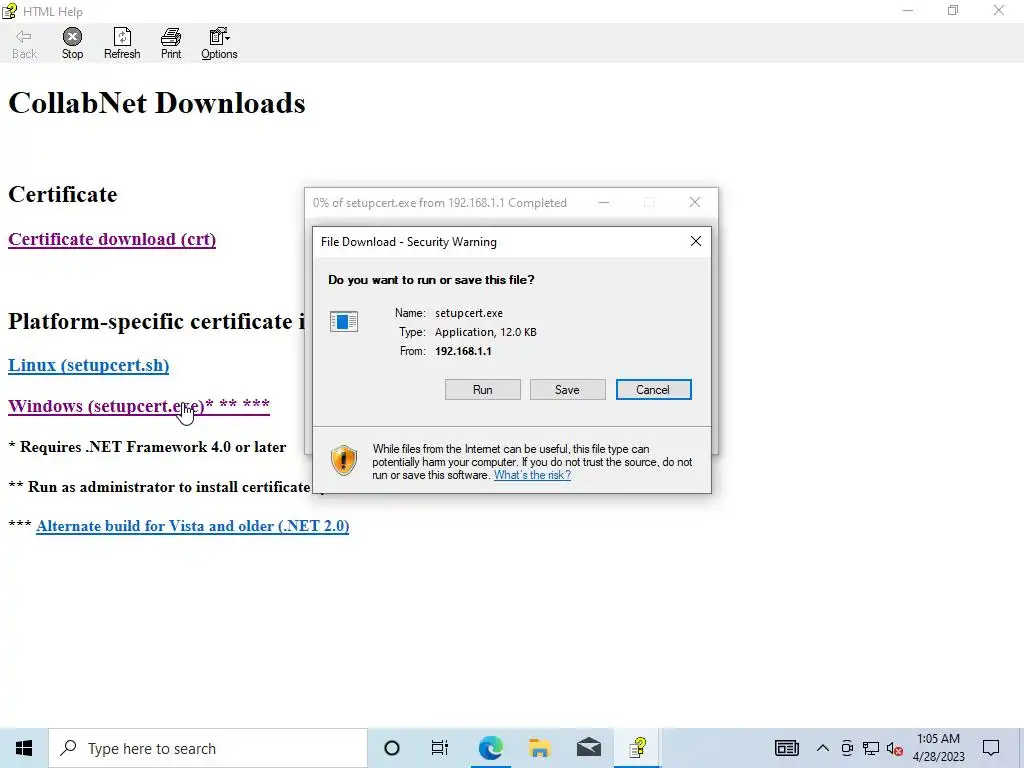This screenshot has height=768, width=1024.
Task: Click the application file icon in dialog
Action: point(344,321)
